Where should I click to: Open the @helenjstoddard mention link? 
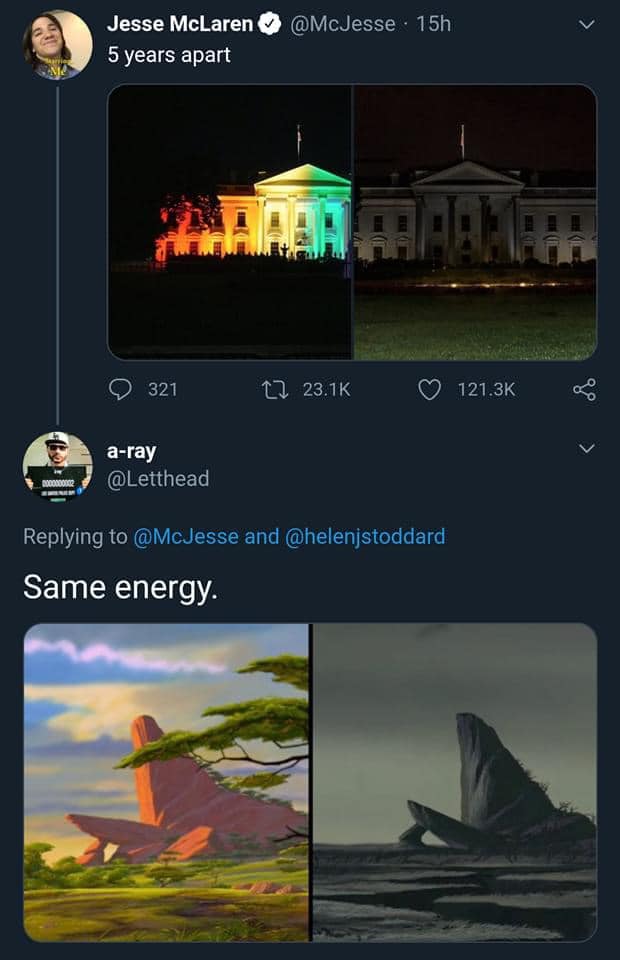click(x=365, y=536)
